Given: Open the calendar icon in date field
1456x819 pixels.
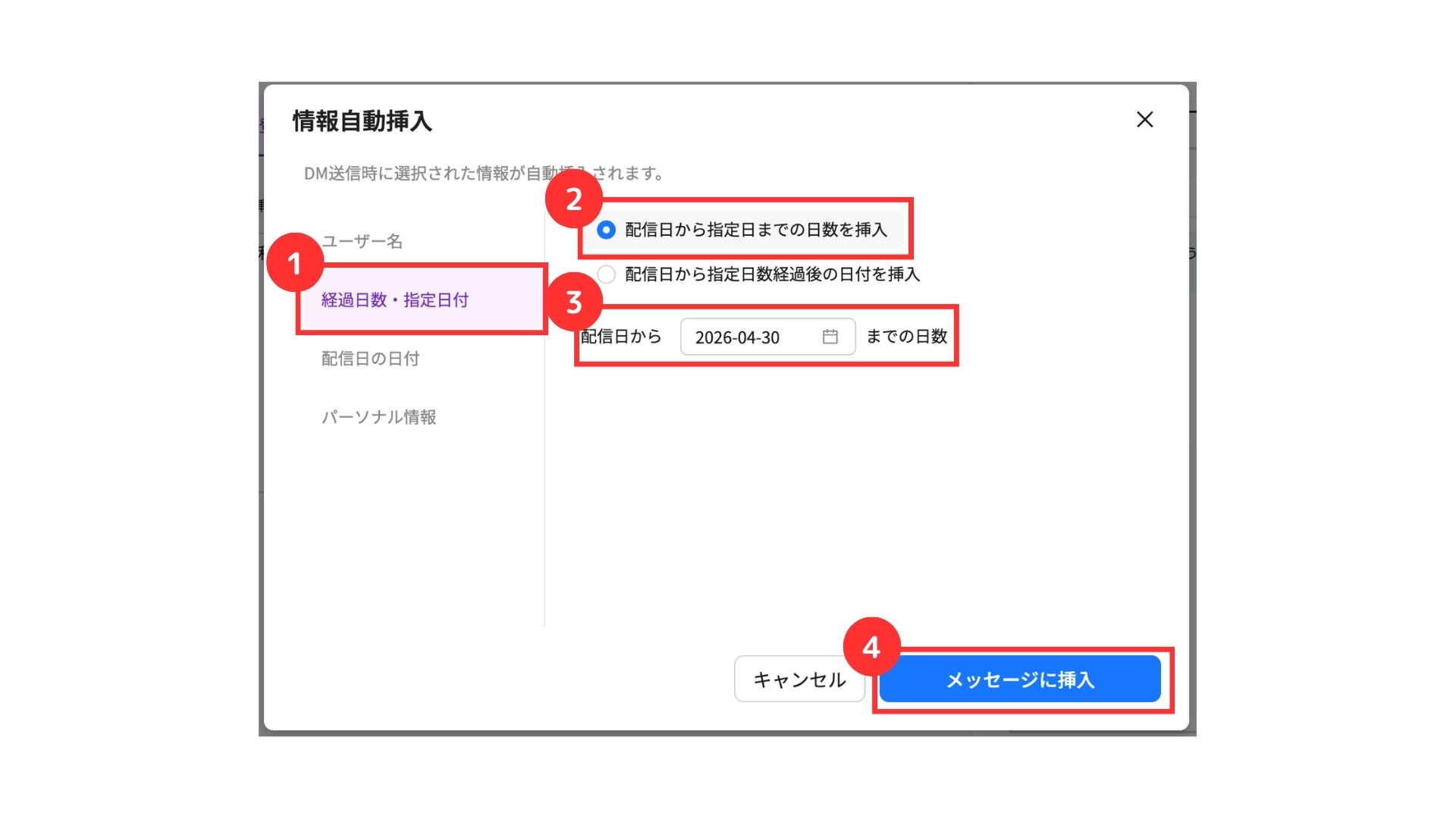Looking at the screenshot, I should coord(830,337).
